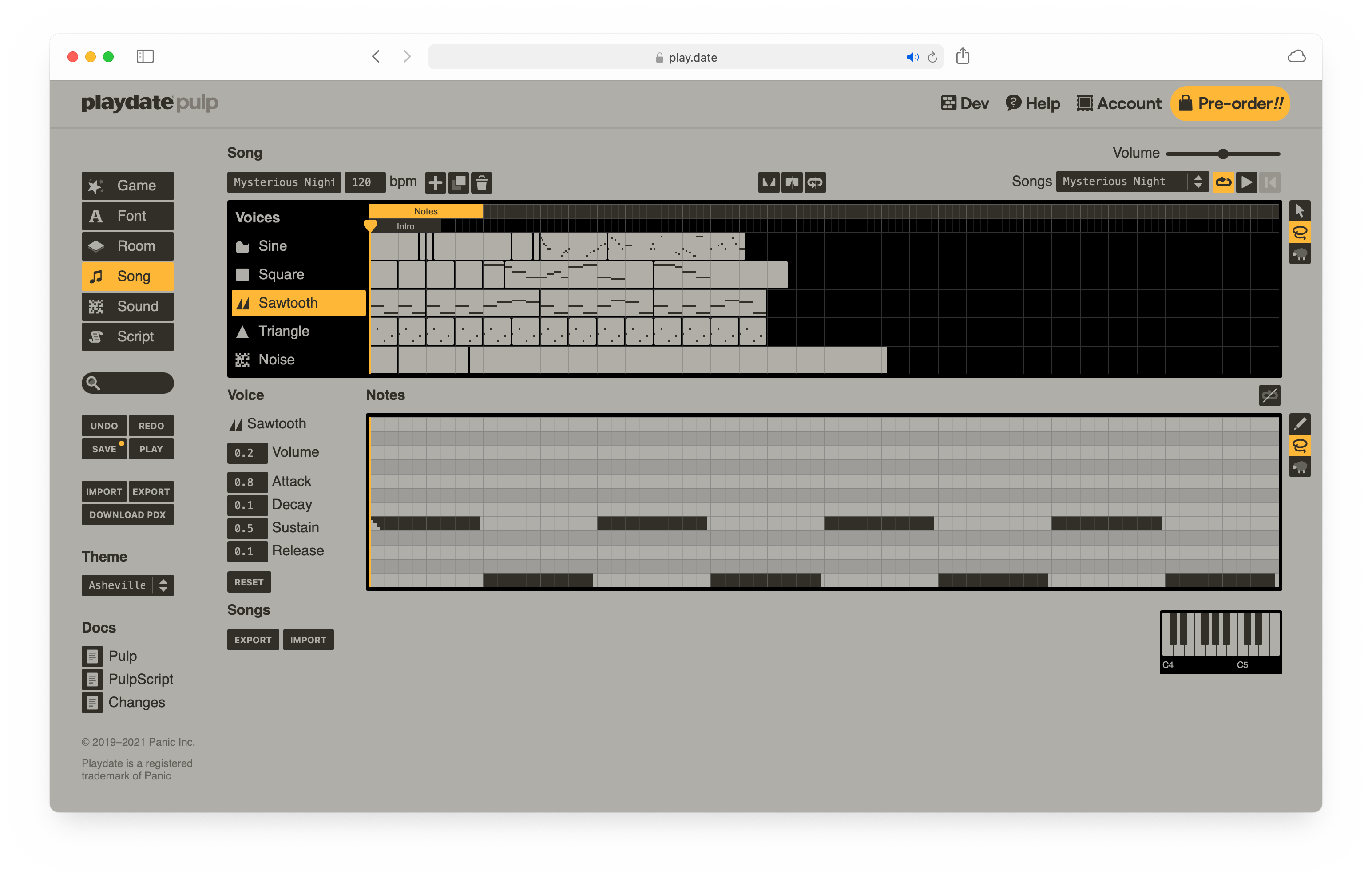The width and height of the screenshot is (1372, 878).
Task: Select the Triangle voice in Voices list
Action: click(x=283, y=331)
